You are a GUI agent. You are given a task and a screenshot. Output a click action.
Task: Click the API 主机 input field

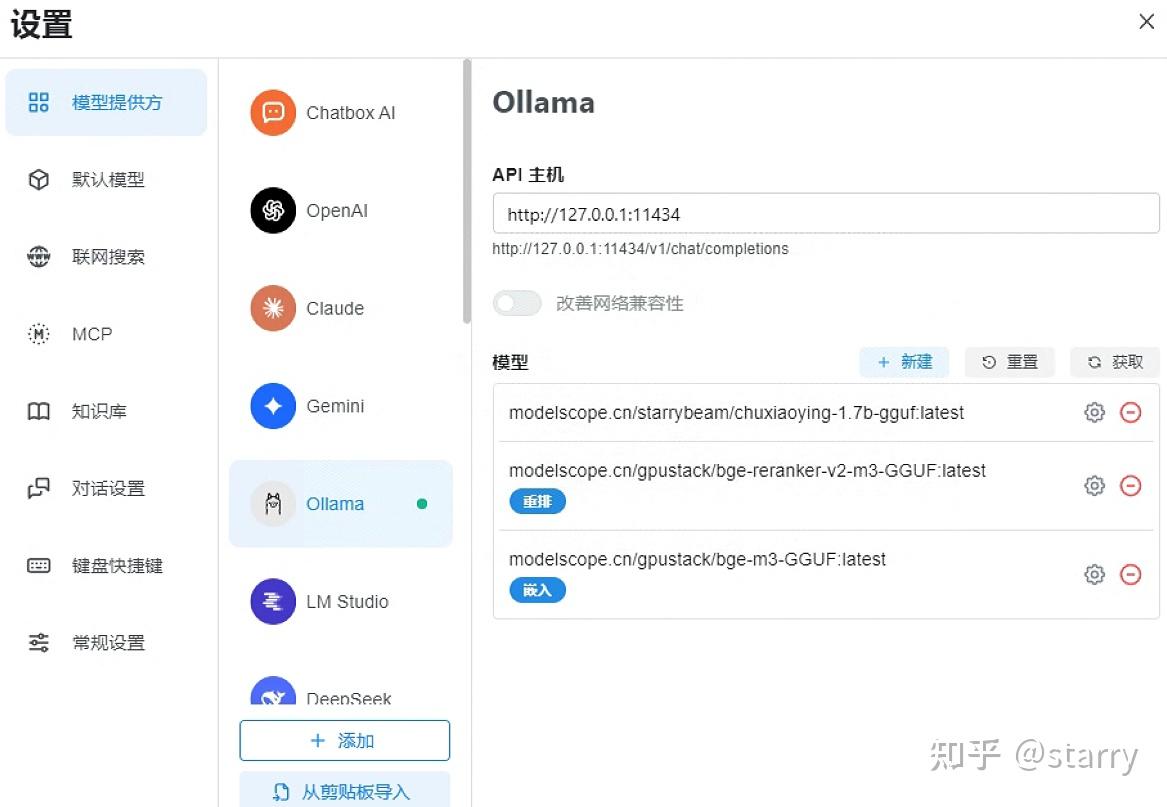(x=826, y=214)
